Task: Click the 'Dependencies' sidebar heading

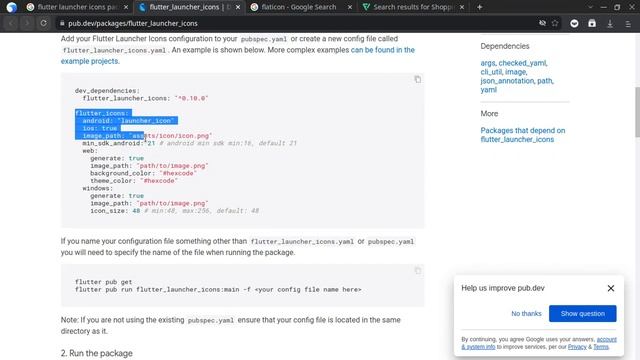Action: 504,46
